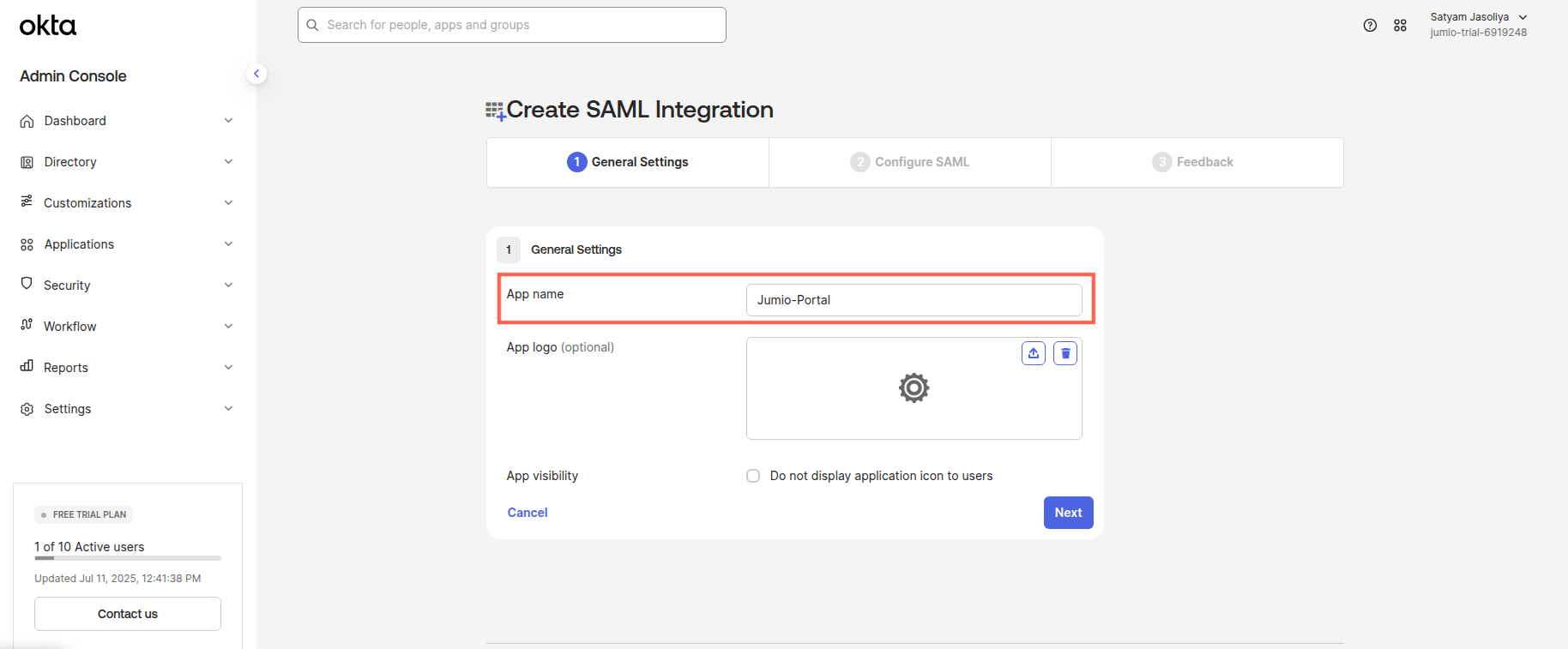This screenshot has width=1568, height=649.
Task: Open the Reports menu item
Action: [x=66, y=368]
